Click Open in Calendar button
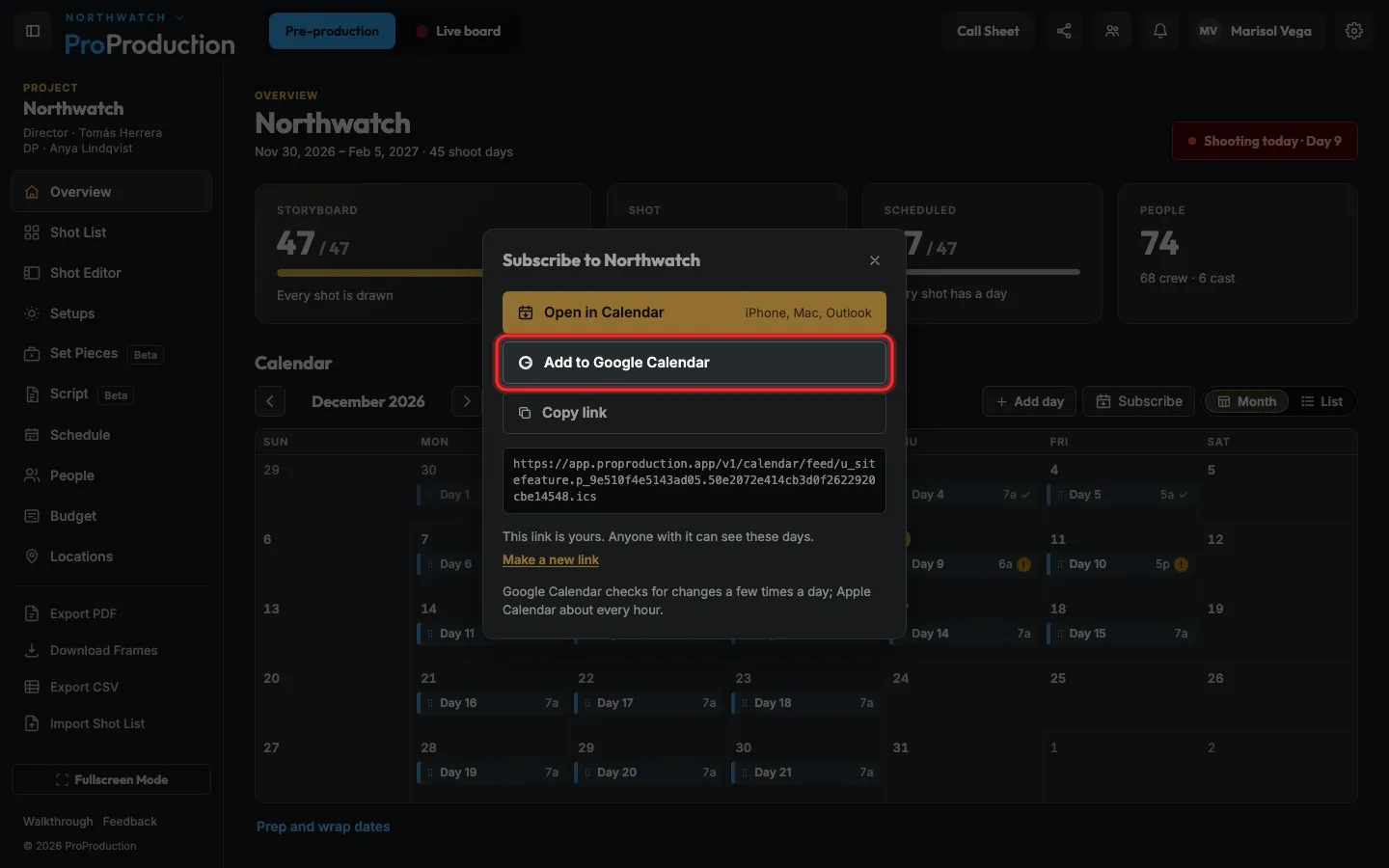1389x868 pixels. (x=694, y=312)
